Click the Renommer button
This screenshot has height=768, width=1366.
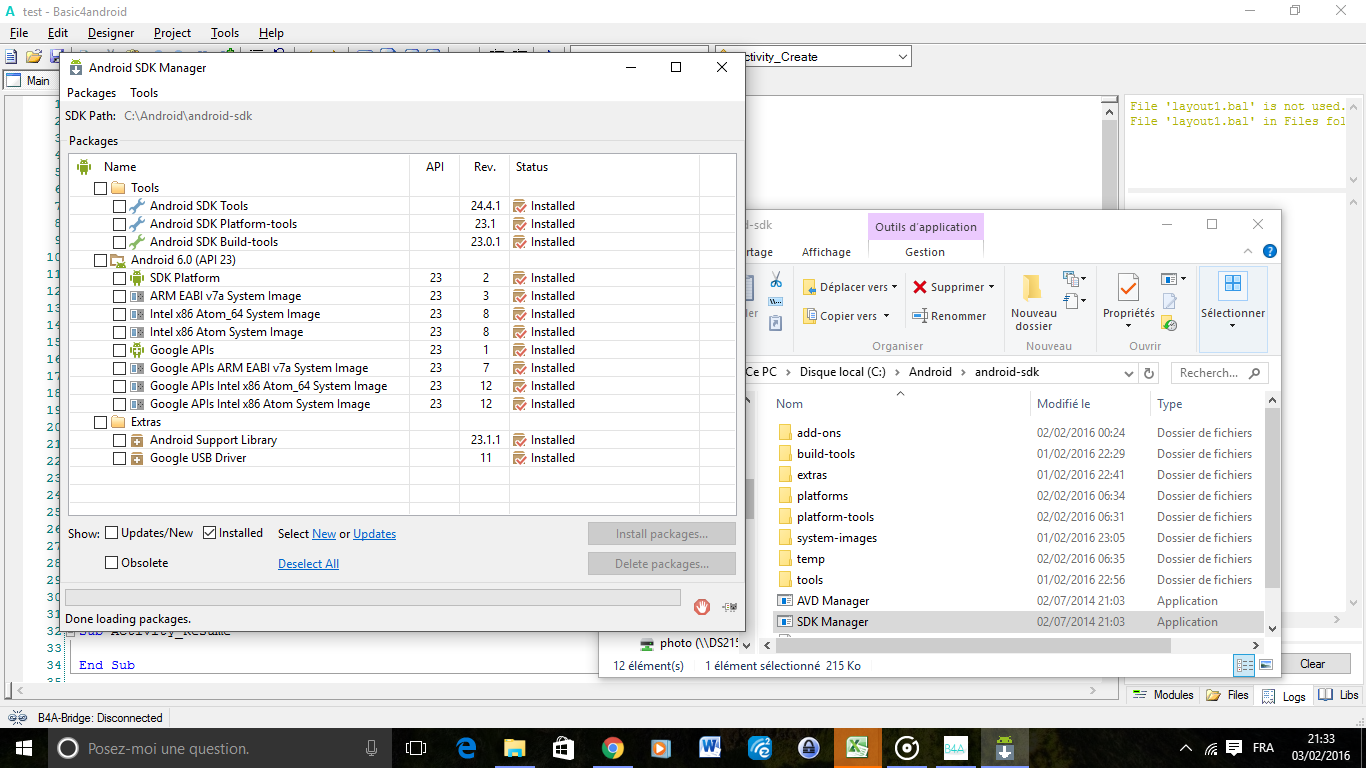pos(948,316)
